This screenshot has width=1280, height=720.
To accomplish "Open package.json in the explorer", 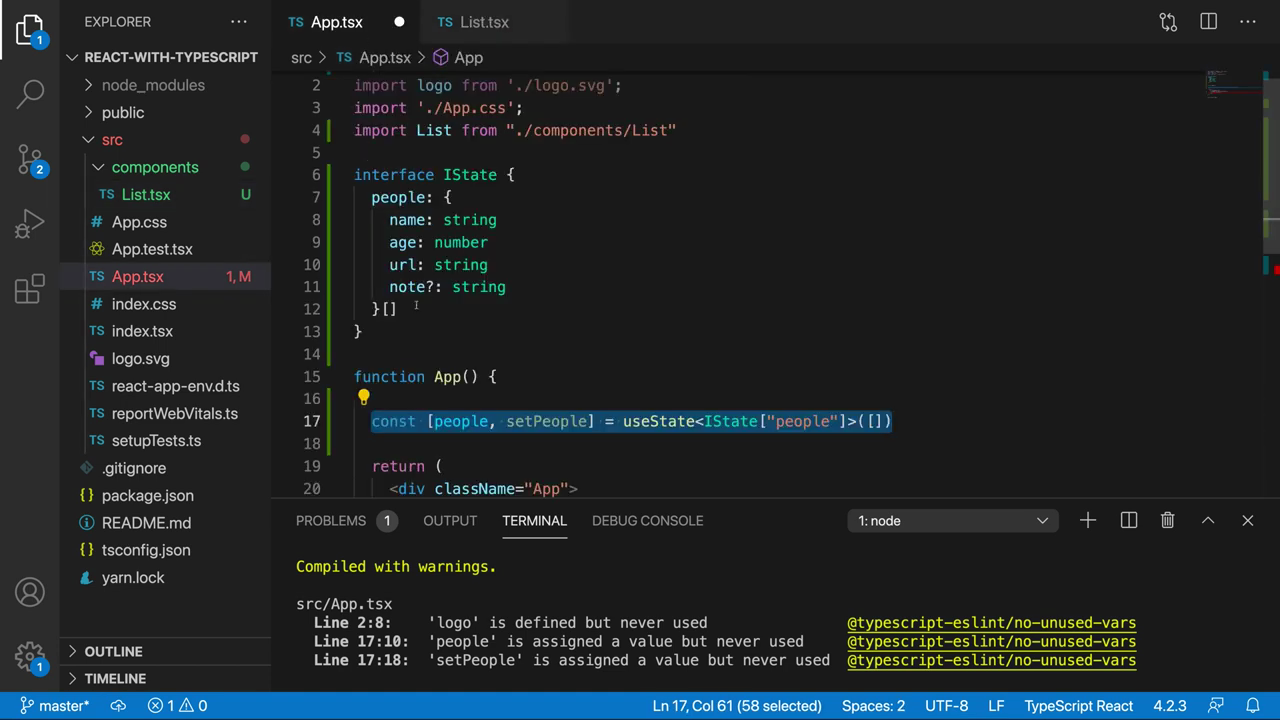I will (x=164, y=495).
